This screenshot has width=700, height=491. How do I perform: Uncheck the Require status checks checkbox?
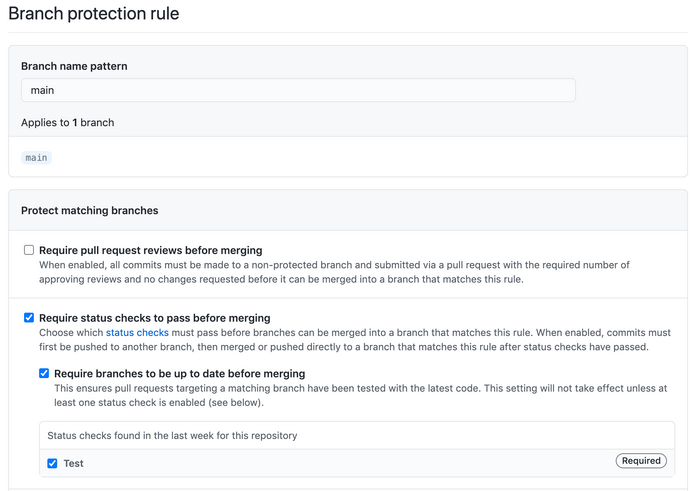point(29,318)
